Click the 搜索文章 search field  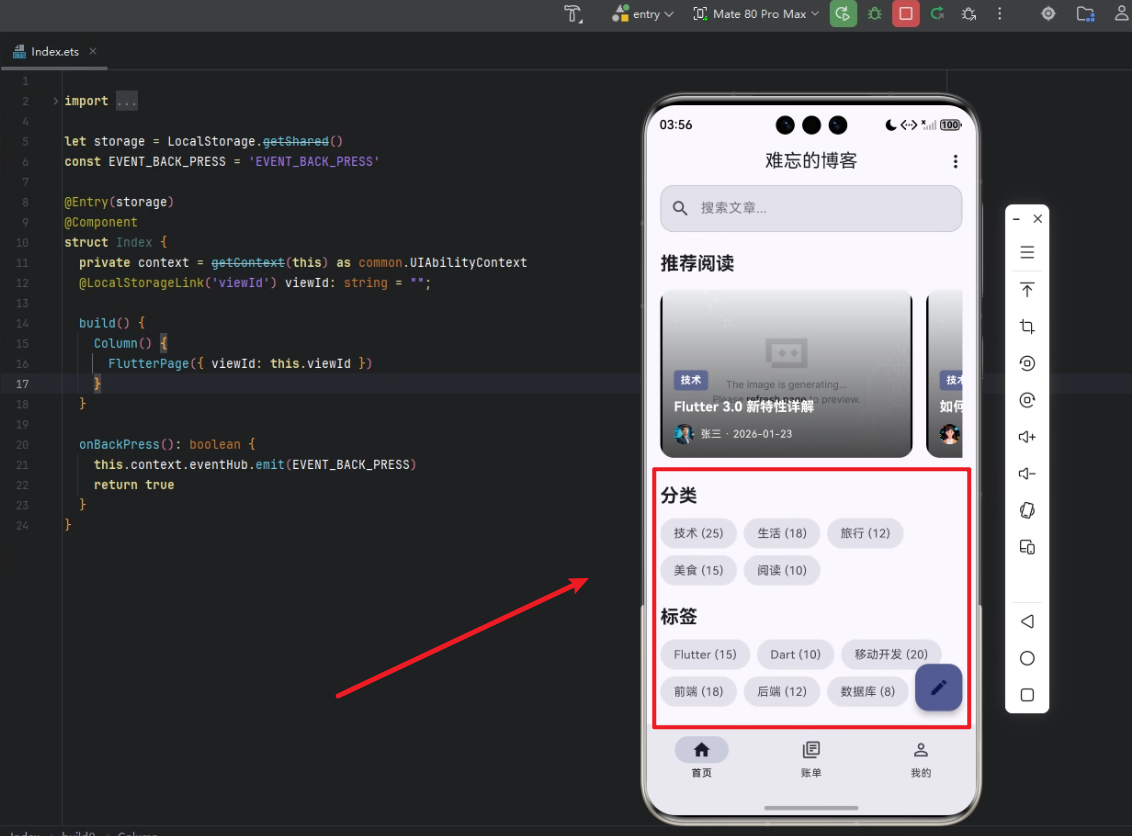[811, 208]
